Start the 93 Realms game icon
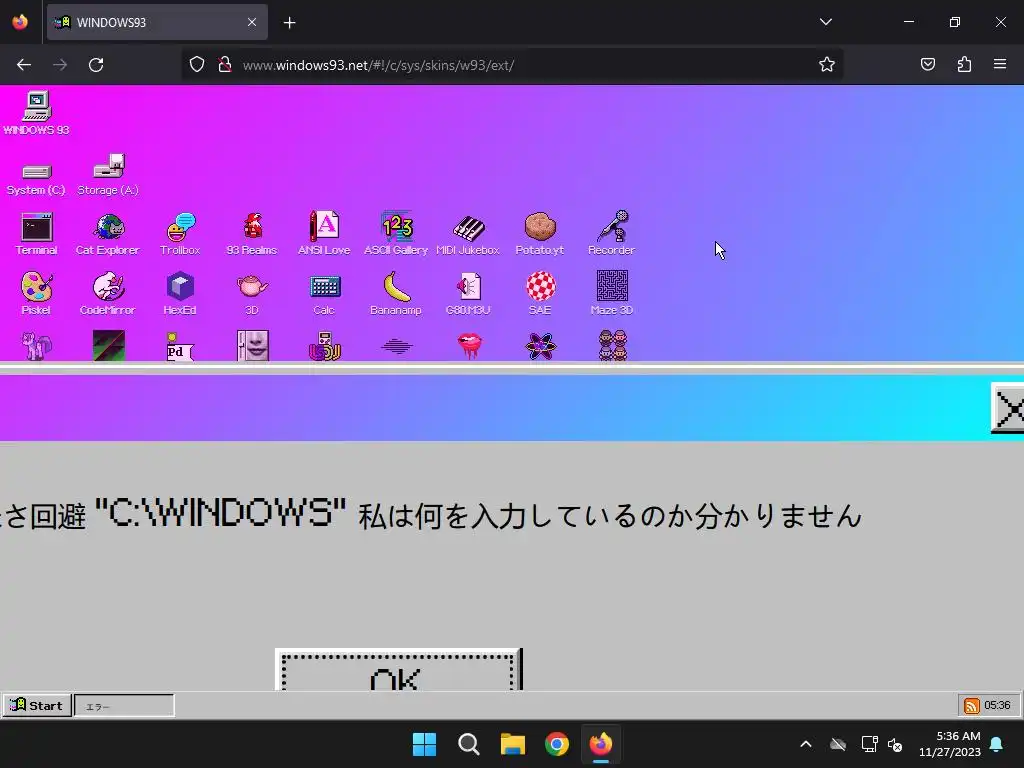Screen dimensions: 1024x768 [x=252, y=234]
